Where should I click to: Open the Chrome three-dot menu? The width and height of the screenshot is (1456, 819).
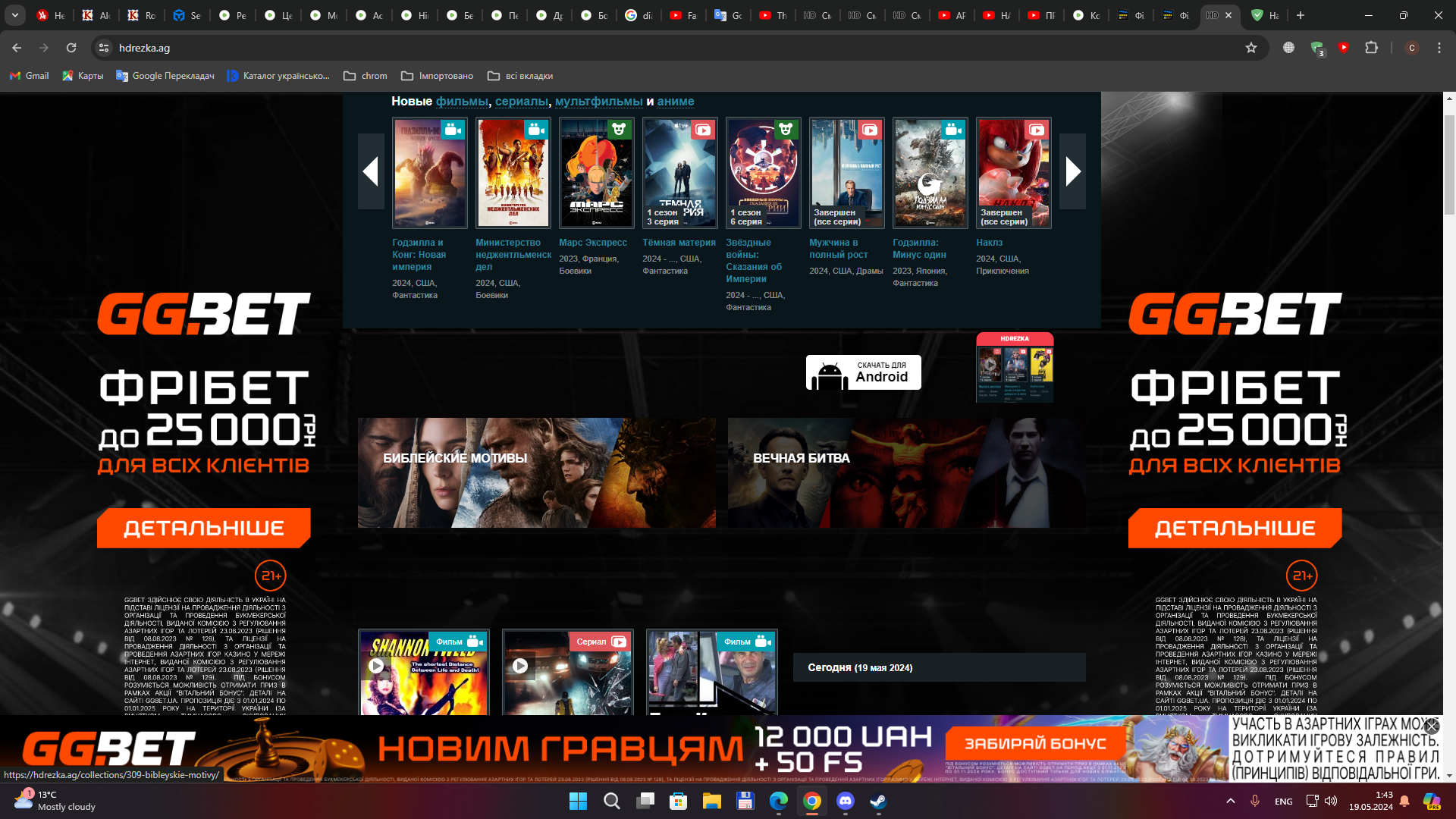coord(1439,48)
